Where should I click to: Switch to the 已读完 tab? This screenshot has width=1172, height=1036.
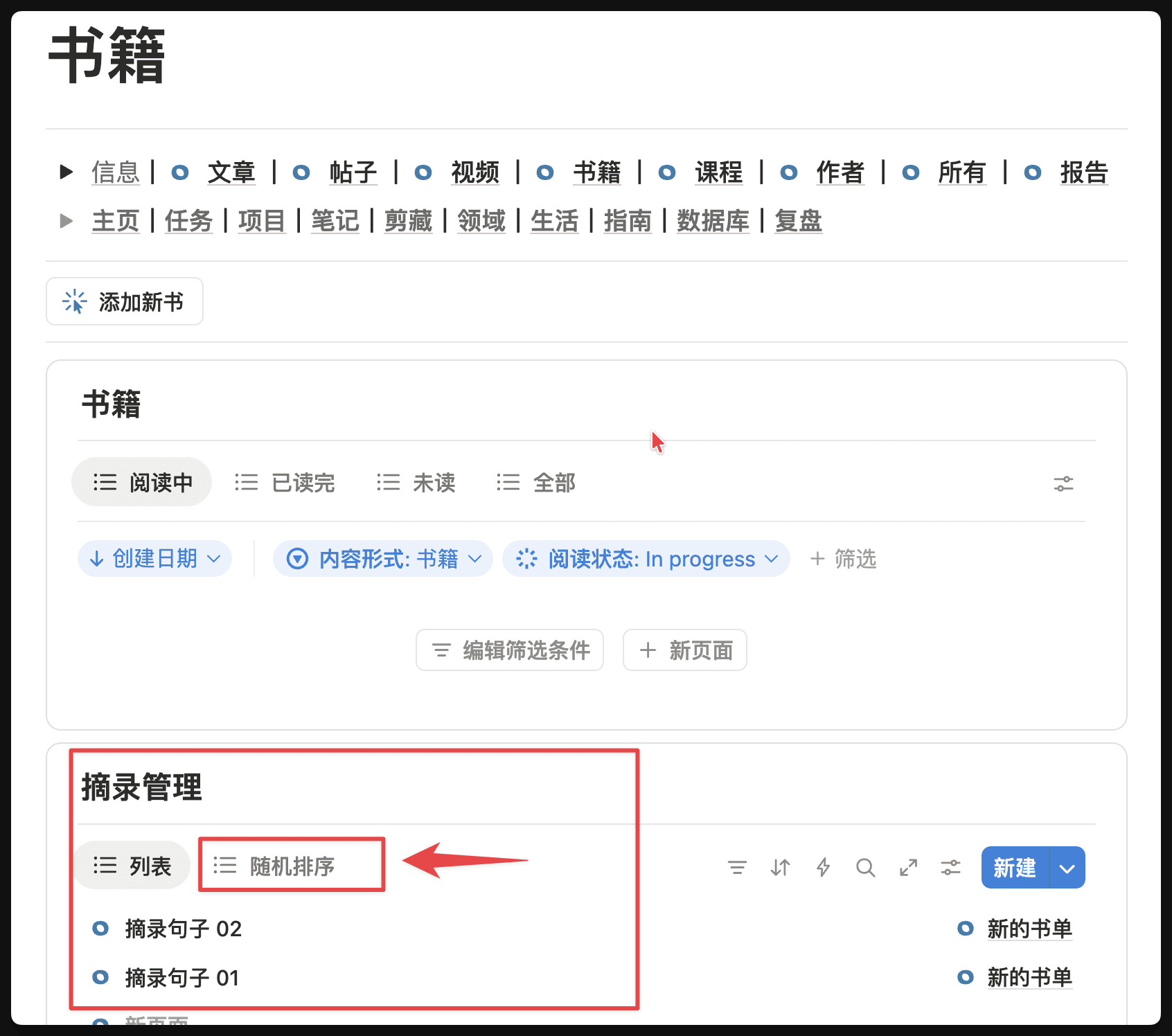pos(285,482)
